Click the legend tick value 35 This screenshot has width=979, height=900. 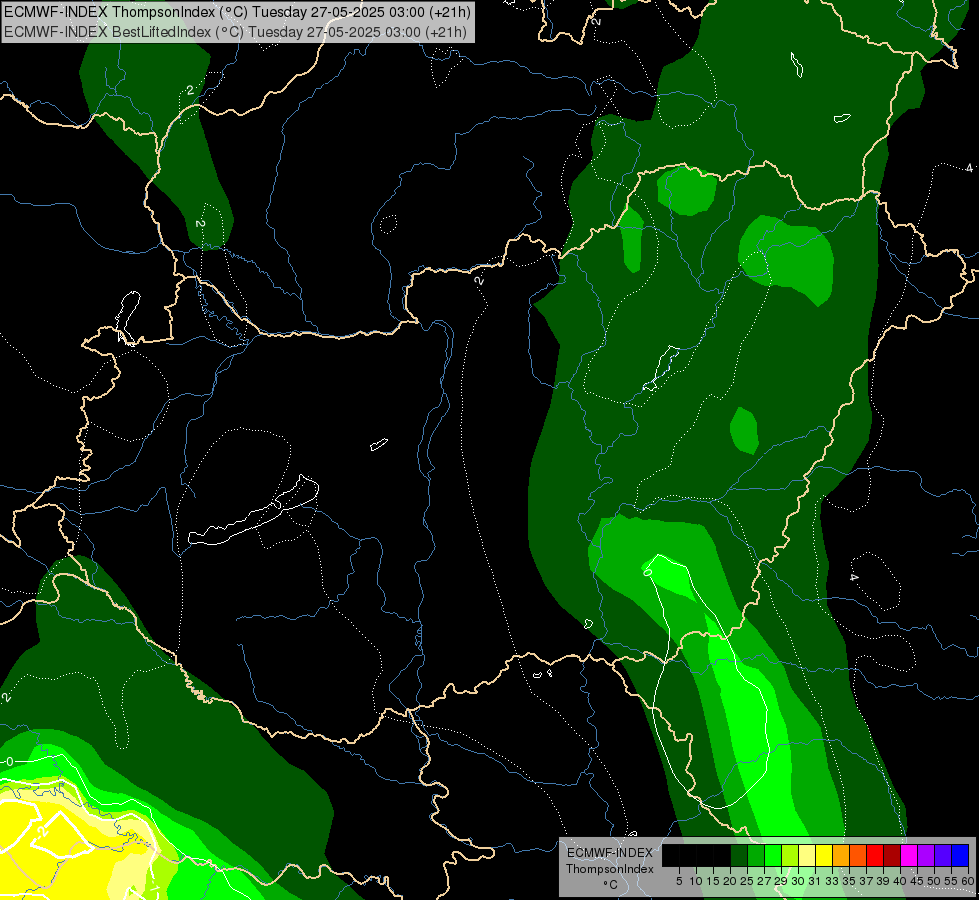point(849,881)
